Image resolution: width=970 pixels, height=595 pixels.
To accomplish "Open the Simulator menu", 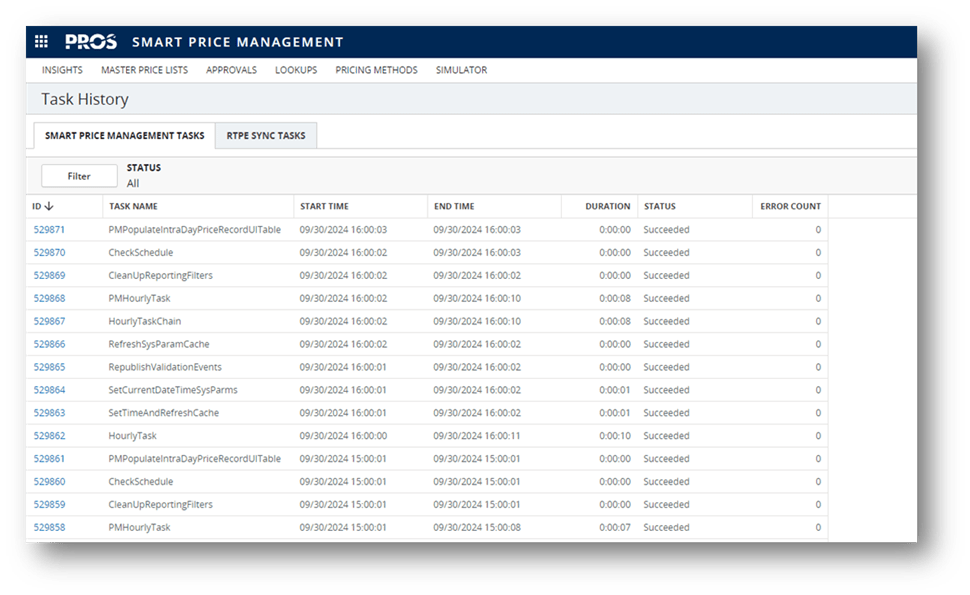I will click(461, 70).
